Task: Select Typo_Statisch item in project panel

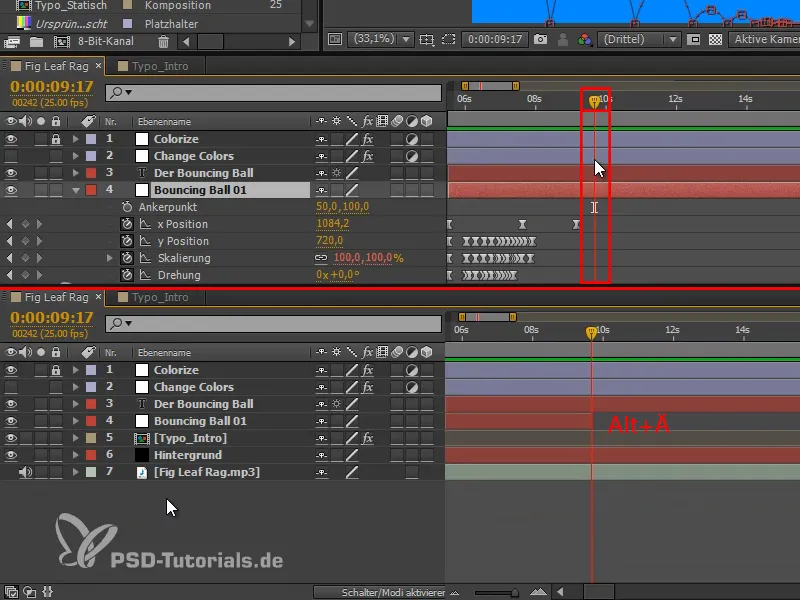Action: (x=70, y=6)
